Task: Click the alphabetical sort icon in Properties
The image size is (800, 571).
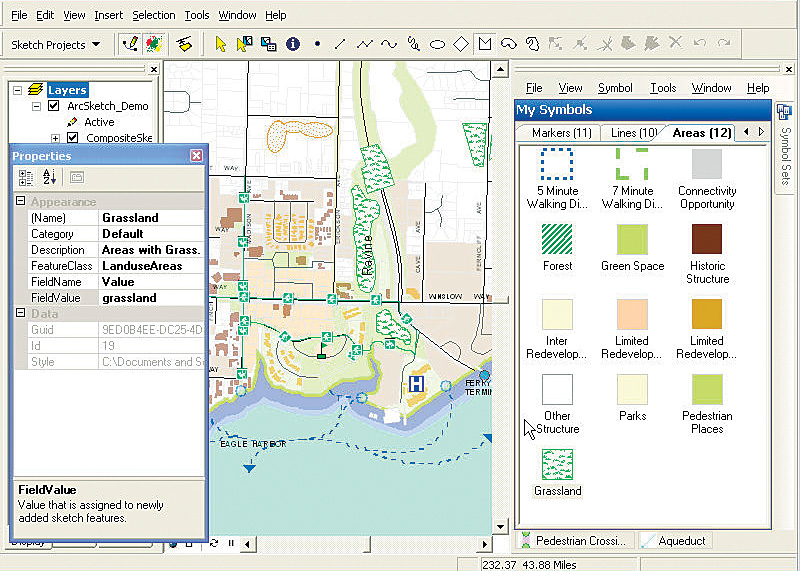Action: coord(49,177)
